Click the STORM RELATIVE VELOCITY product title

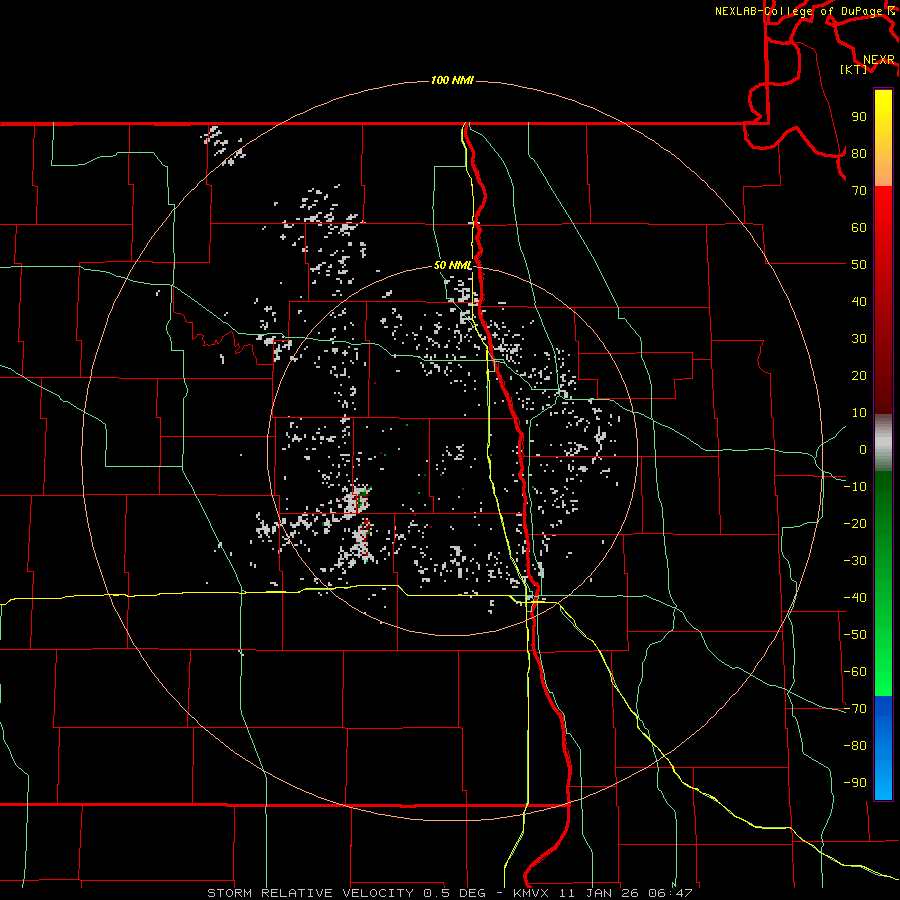[311, 893]
